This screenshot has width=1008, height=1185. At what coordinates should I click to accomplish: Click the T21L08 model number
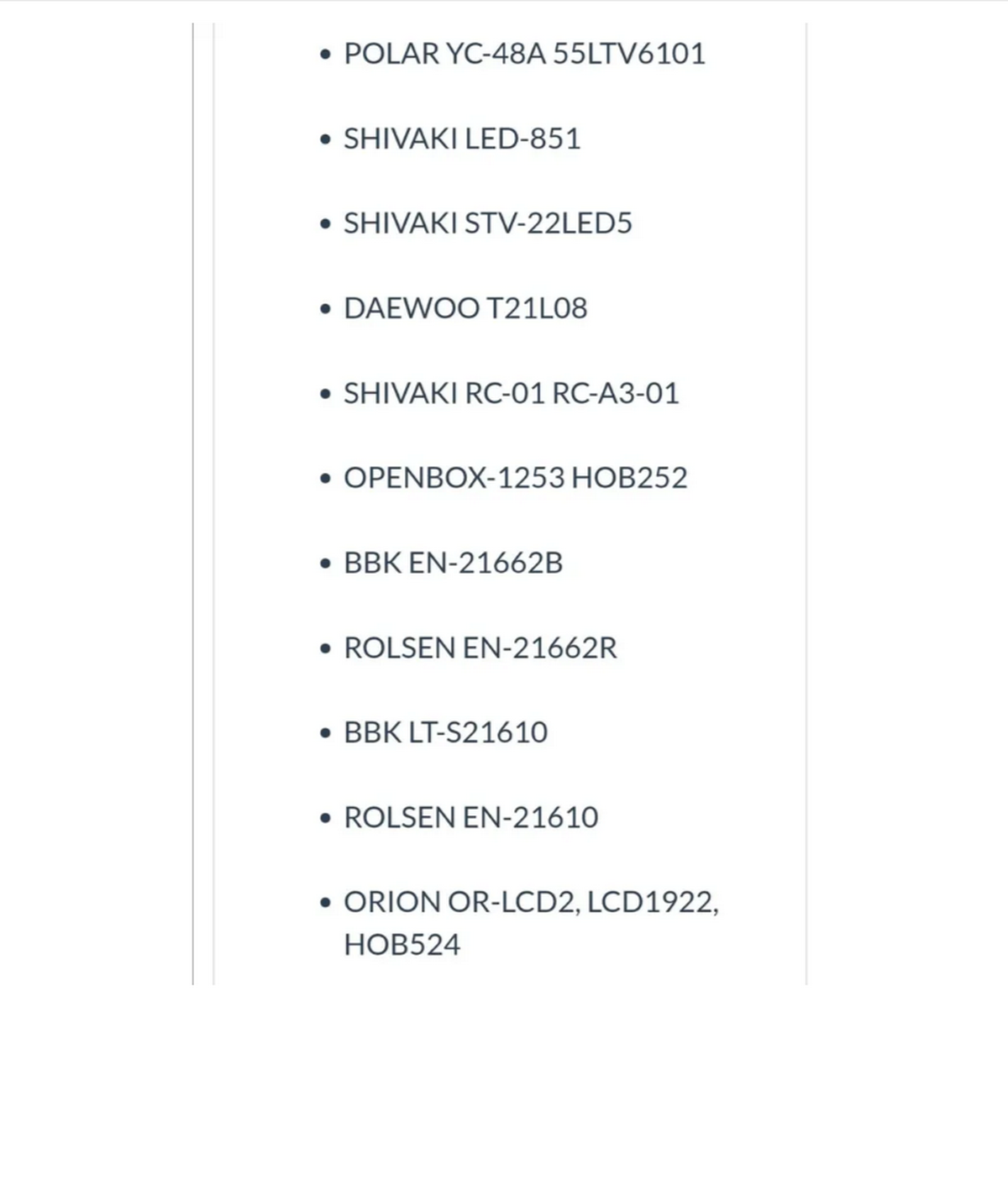[x=537, y=308]
